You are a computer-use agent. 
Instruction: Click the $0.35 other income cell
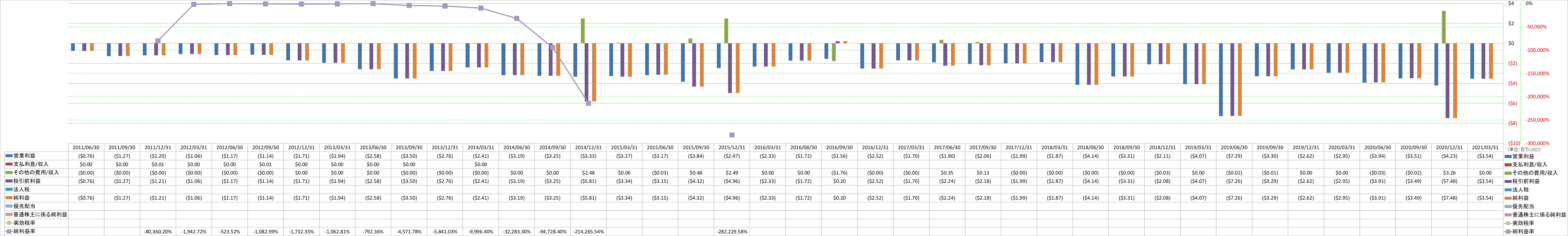tap(947, 173)
